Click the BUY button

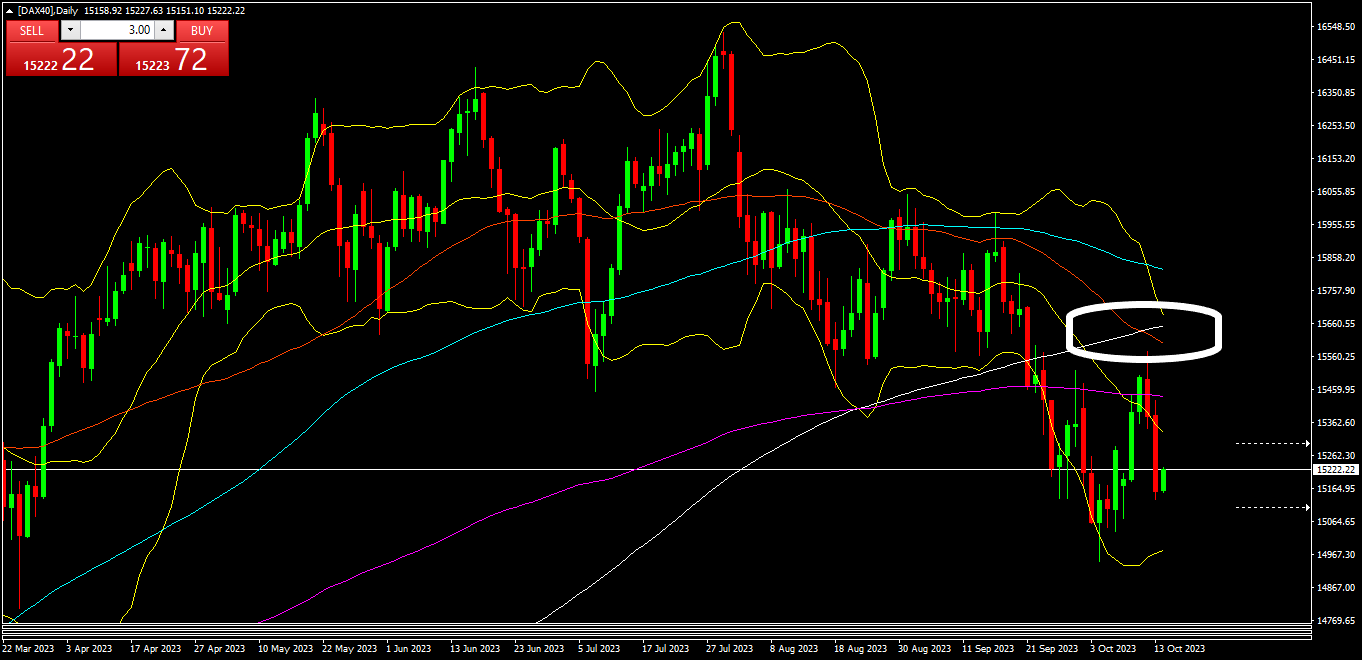pyautogui.click(x=202, y=30)
